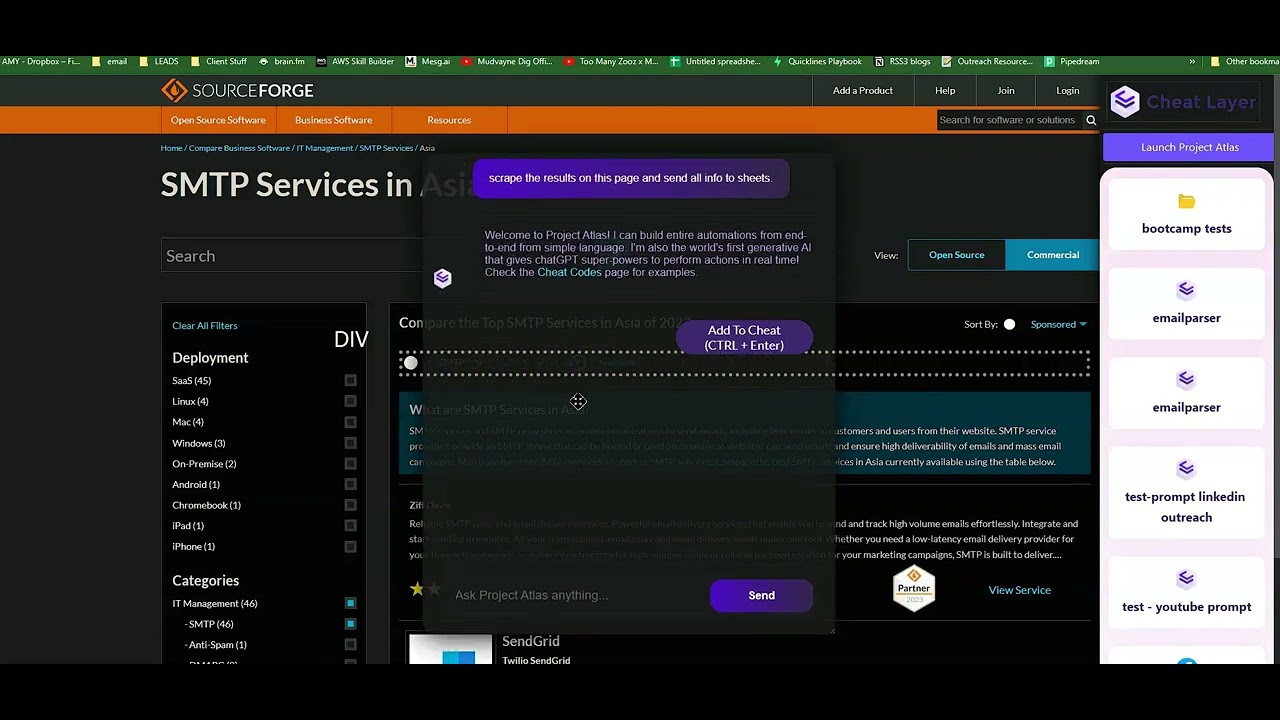Open the email bookmark folder
This screenshot has height=720, width=1280.
pos(109,61)
